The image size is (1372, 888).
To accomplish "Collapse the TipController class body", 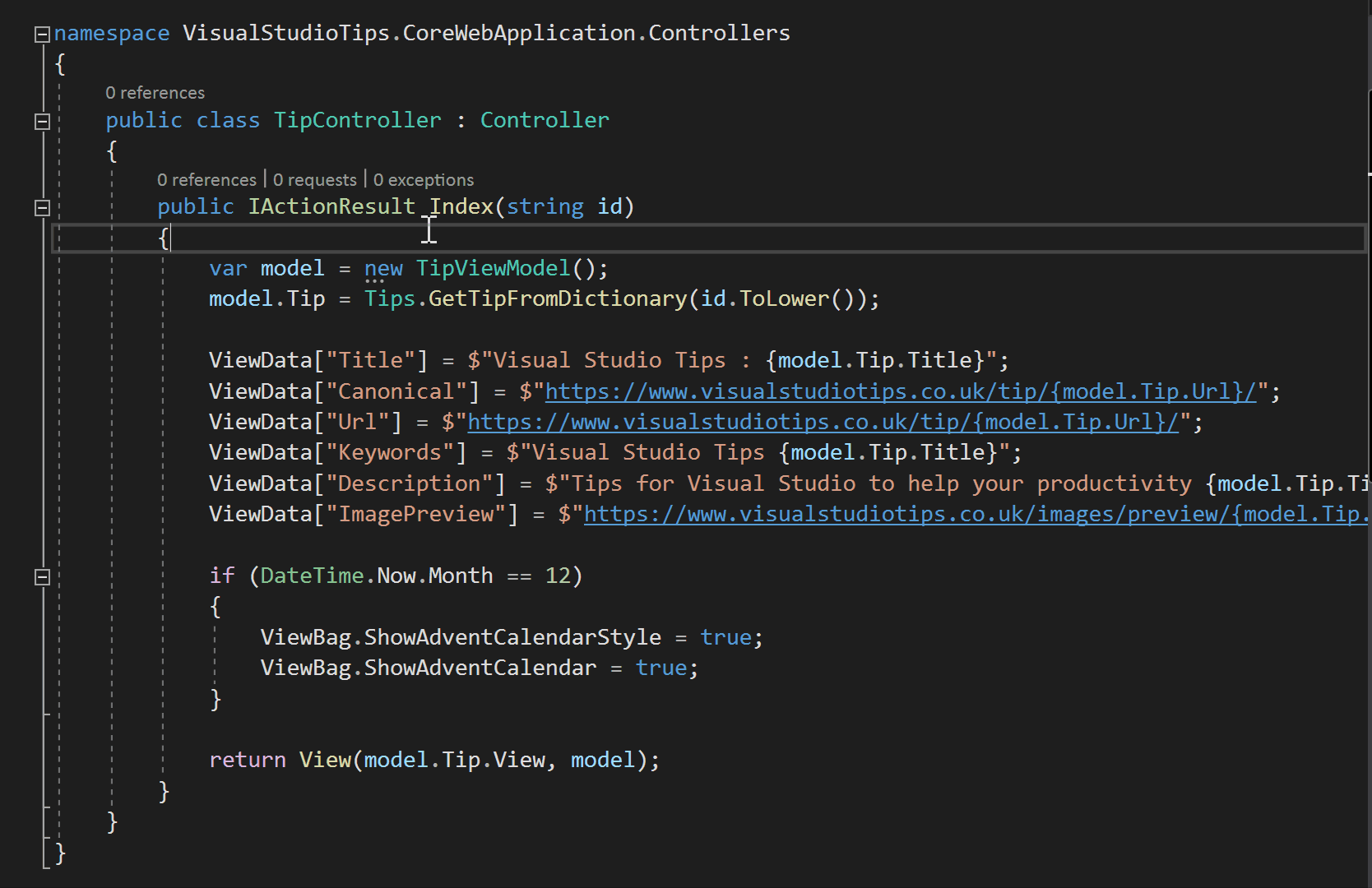I will point(41,121).
